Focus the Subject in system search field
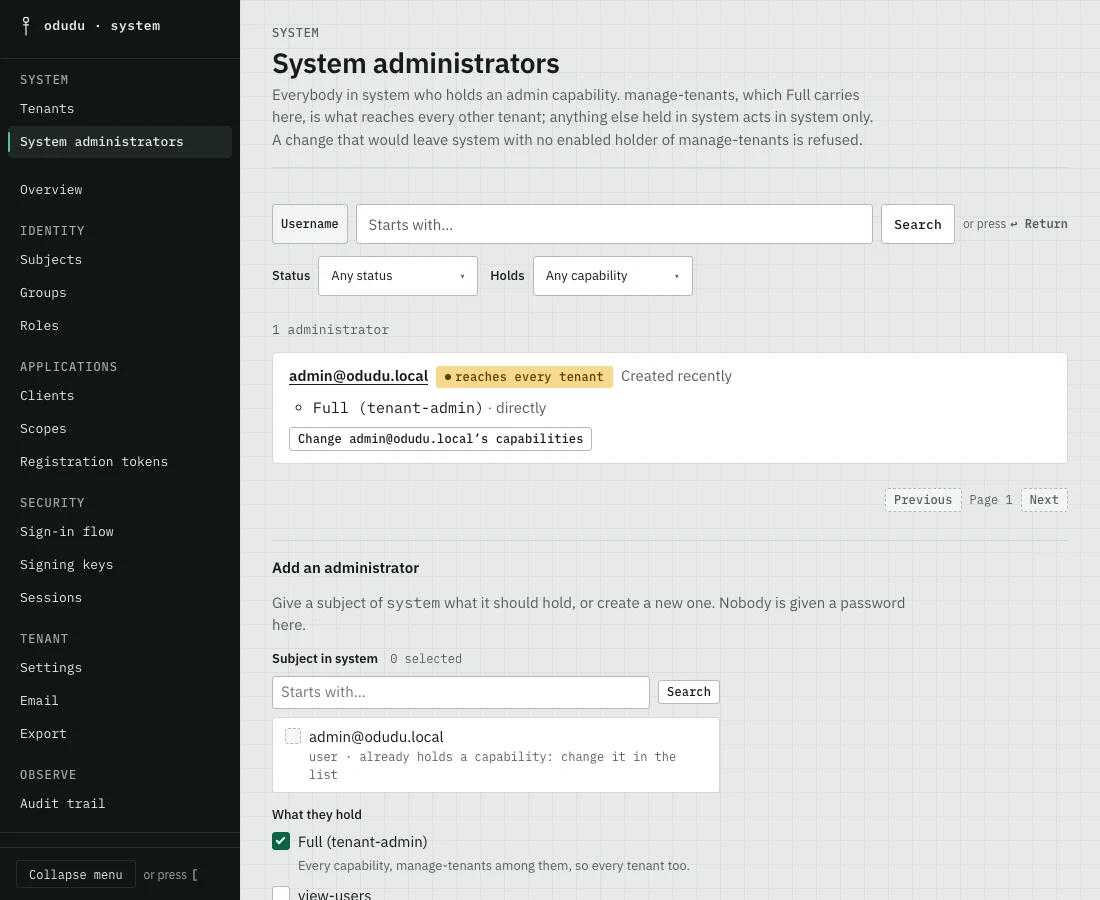Image resolution: width=1100 pixels, height=900 pixels. coord(461,692)
